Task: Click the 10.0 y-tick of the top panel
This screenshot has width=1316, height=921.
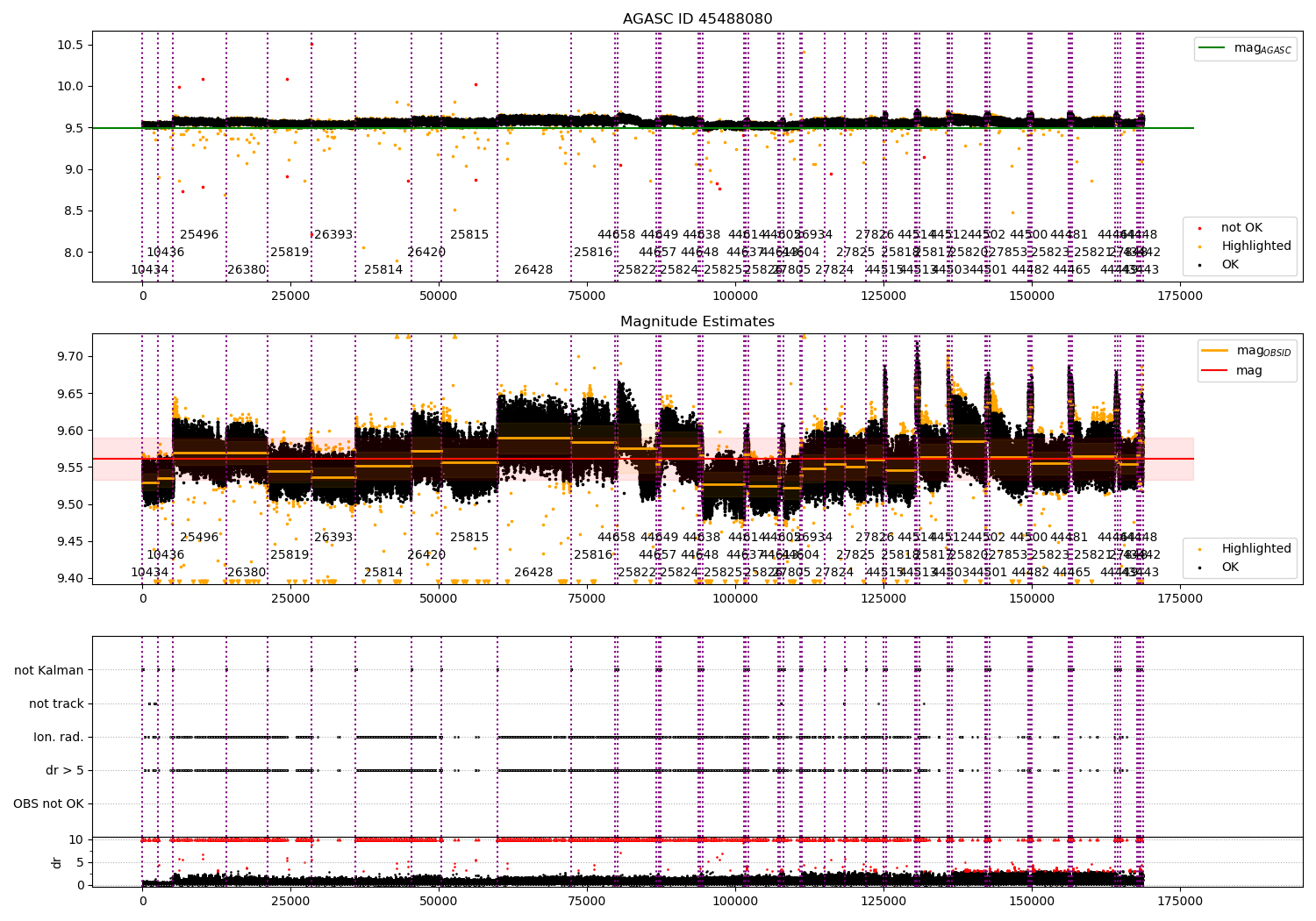Action: point(71,86)
